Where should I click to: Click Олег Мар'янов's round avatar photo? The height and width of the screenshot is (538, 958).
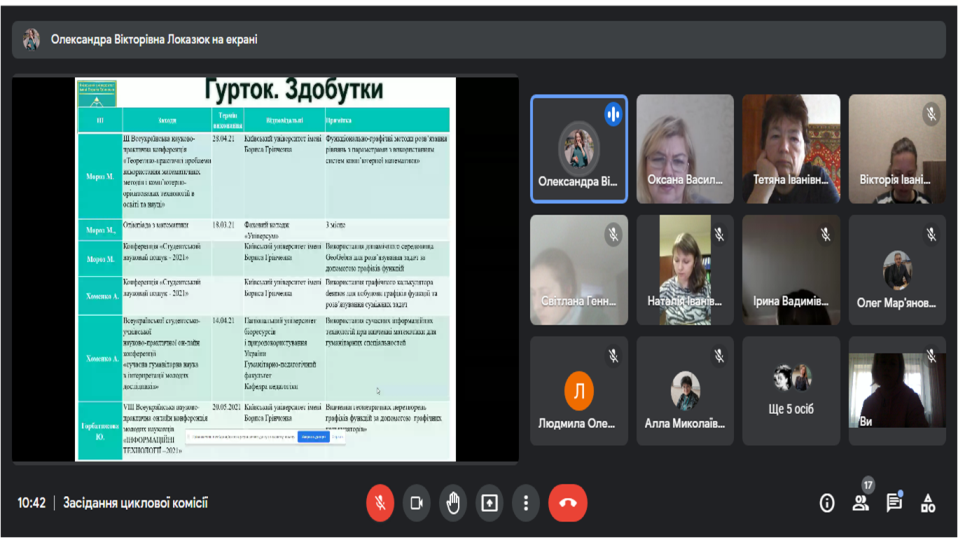click(897, 269)
